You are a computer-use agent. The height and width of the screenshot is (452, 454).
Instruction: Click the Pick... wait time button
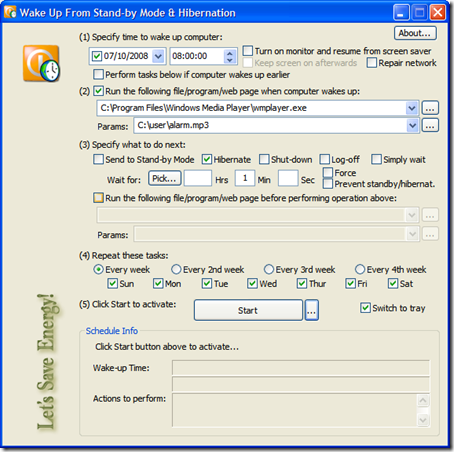165,178
